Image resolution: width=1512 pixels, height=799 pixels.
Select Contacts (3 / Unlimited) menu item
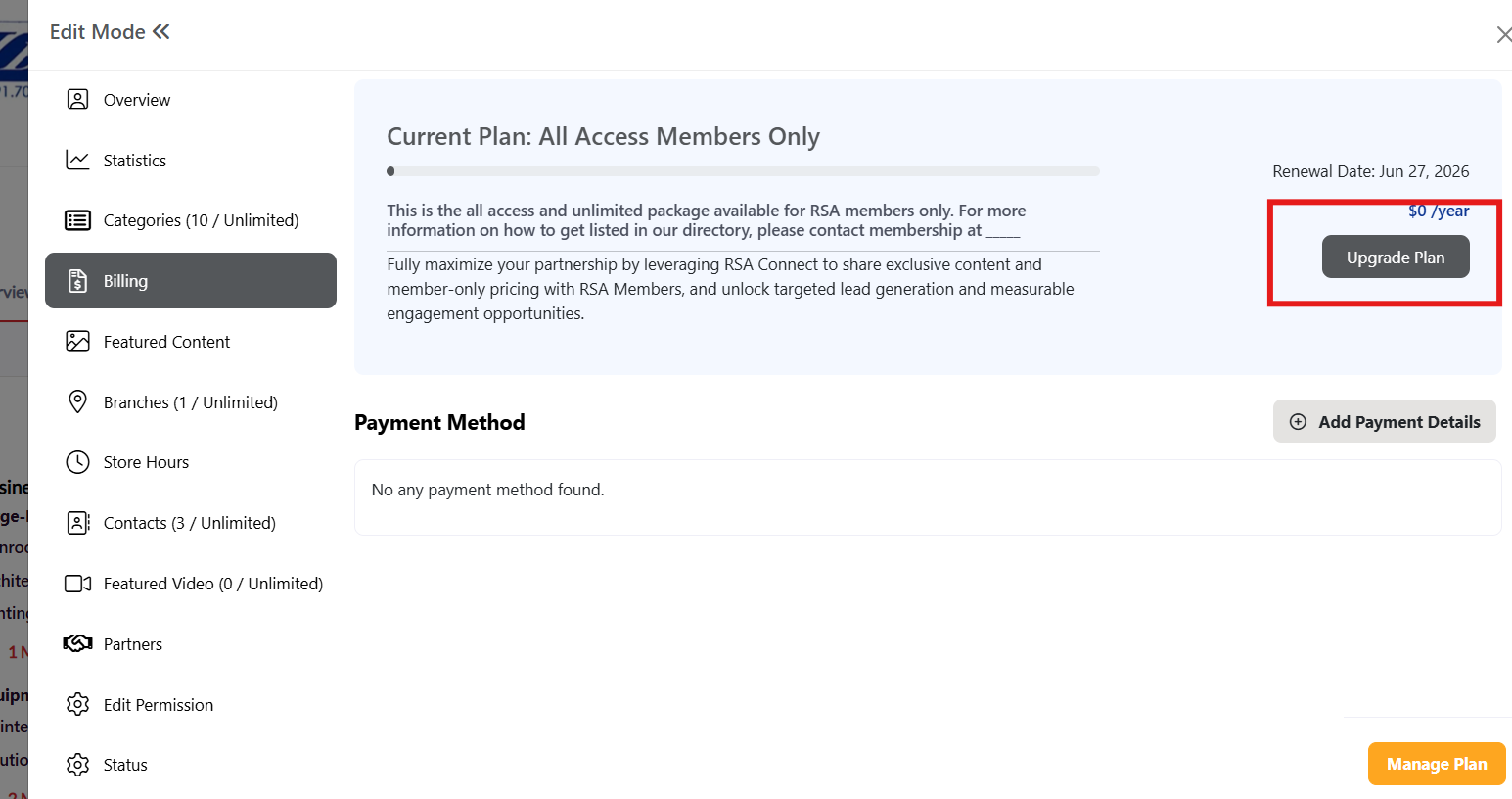pos(189,523)
